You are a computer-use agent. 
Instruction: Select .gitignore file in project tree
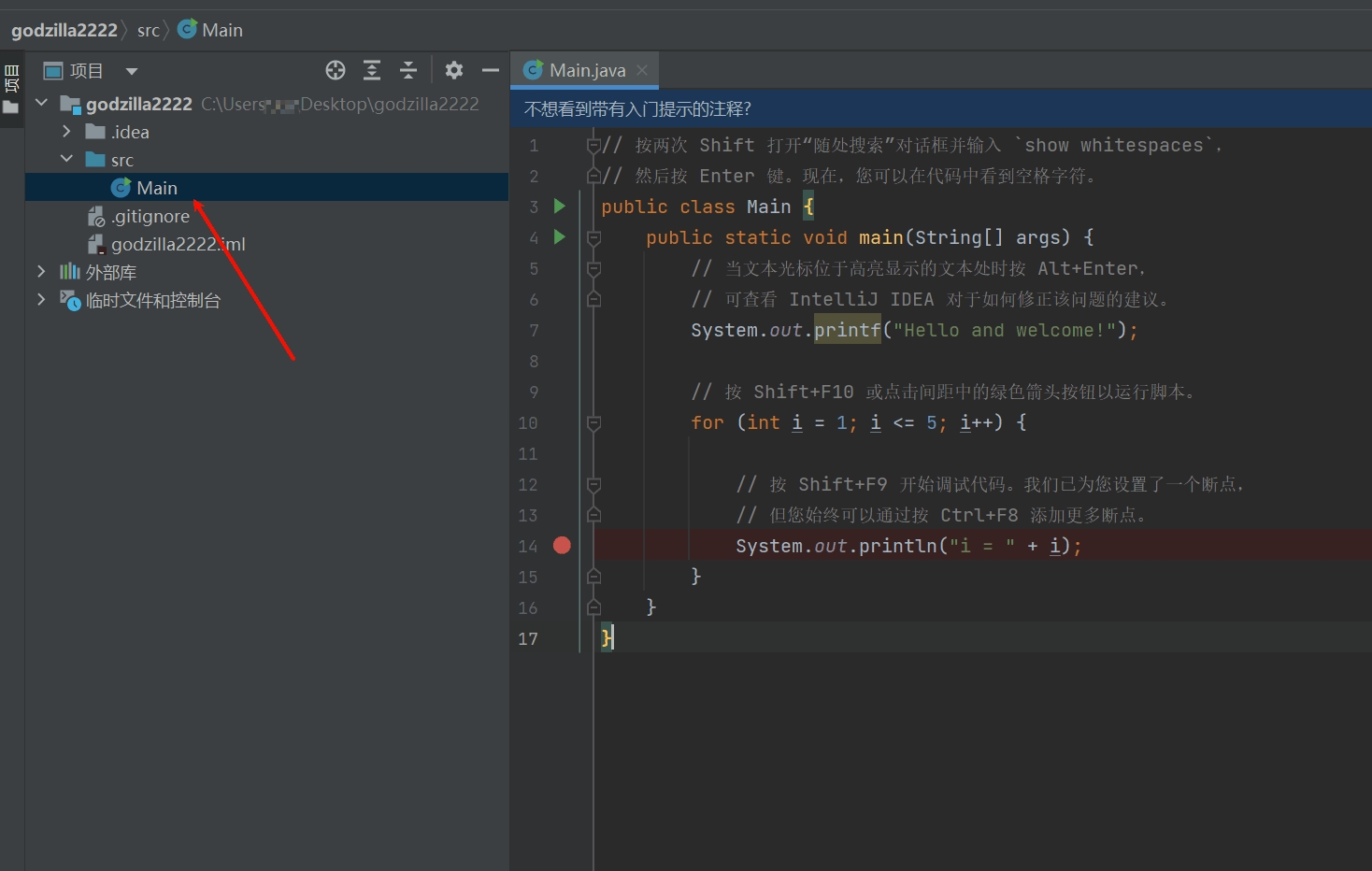point(150,216)
